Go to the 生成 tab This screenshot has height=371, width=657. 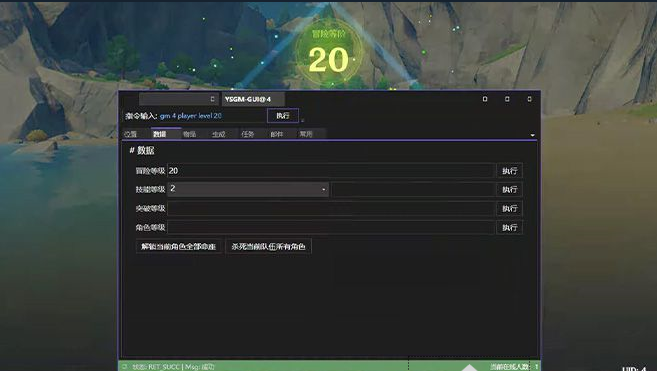coord(219,134)
